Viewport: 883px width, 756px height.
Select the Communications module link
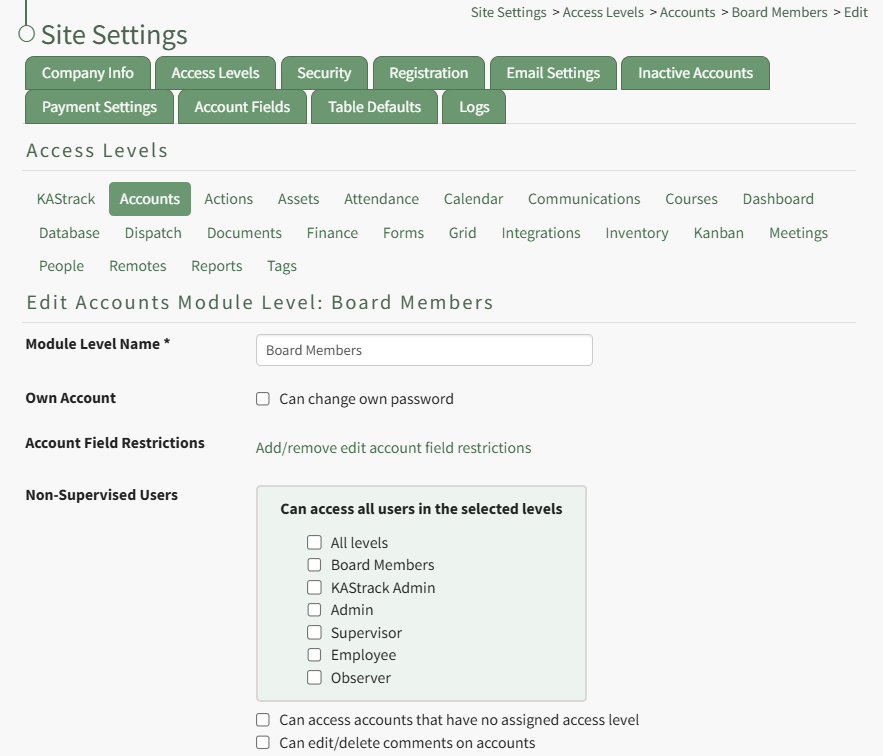coord(584,199)
